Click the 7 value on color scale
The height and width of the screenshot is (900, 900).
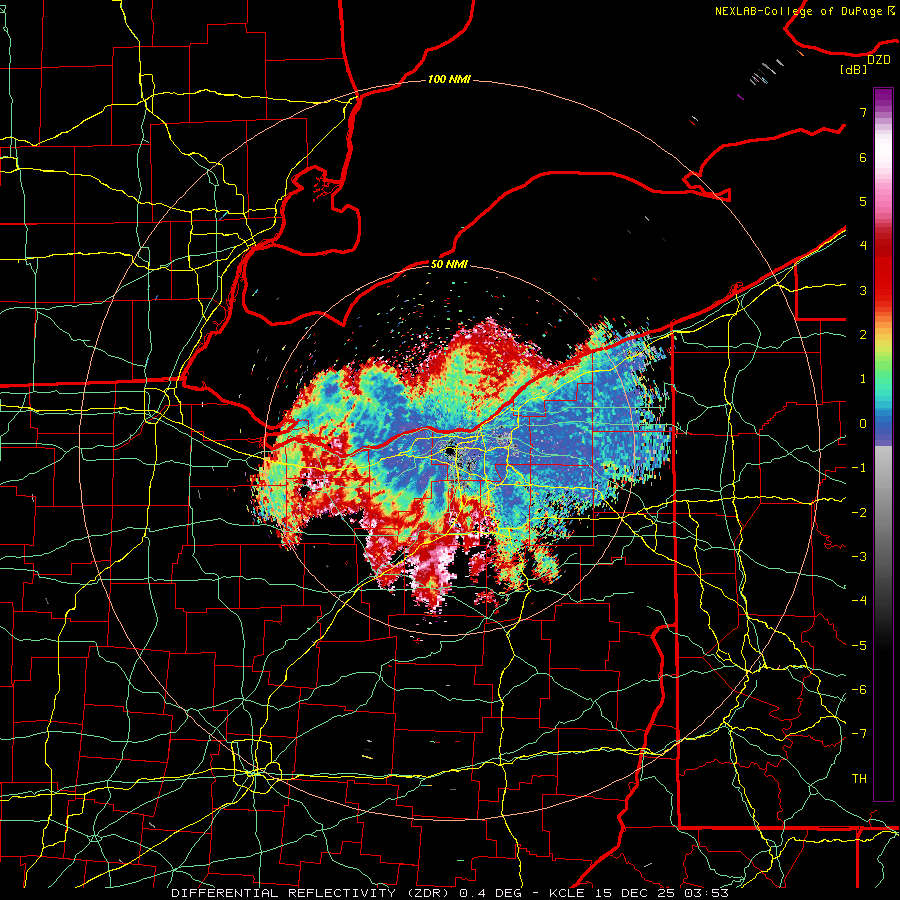[x=862, y=112]
